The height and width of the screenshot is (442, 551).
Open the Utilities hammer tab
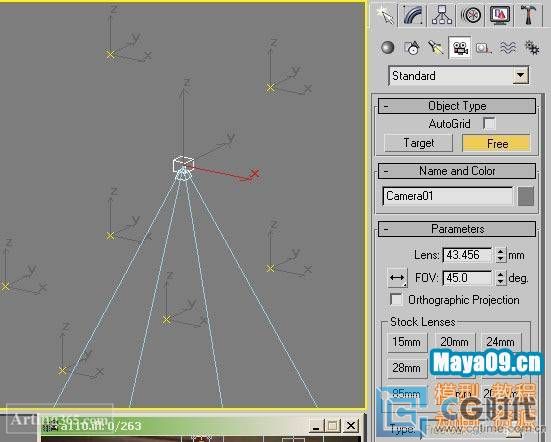pyautogui.click(x=528, y=15)
